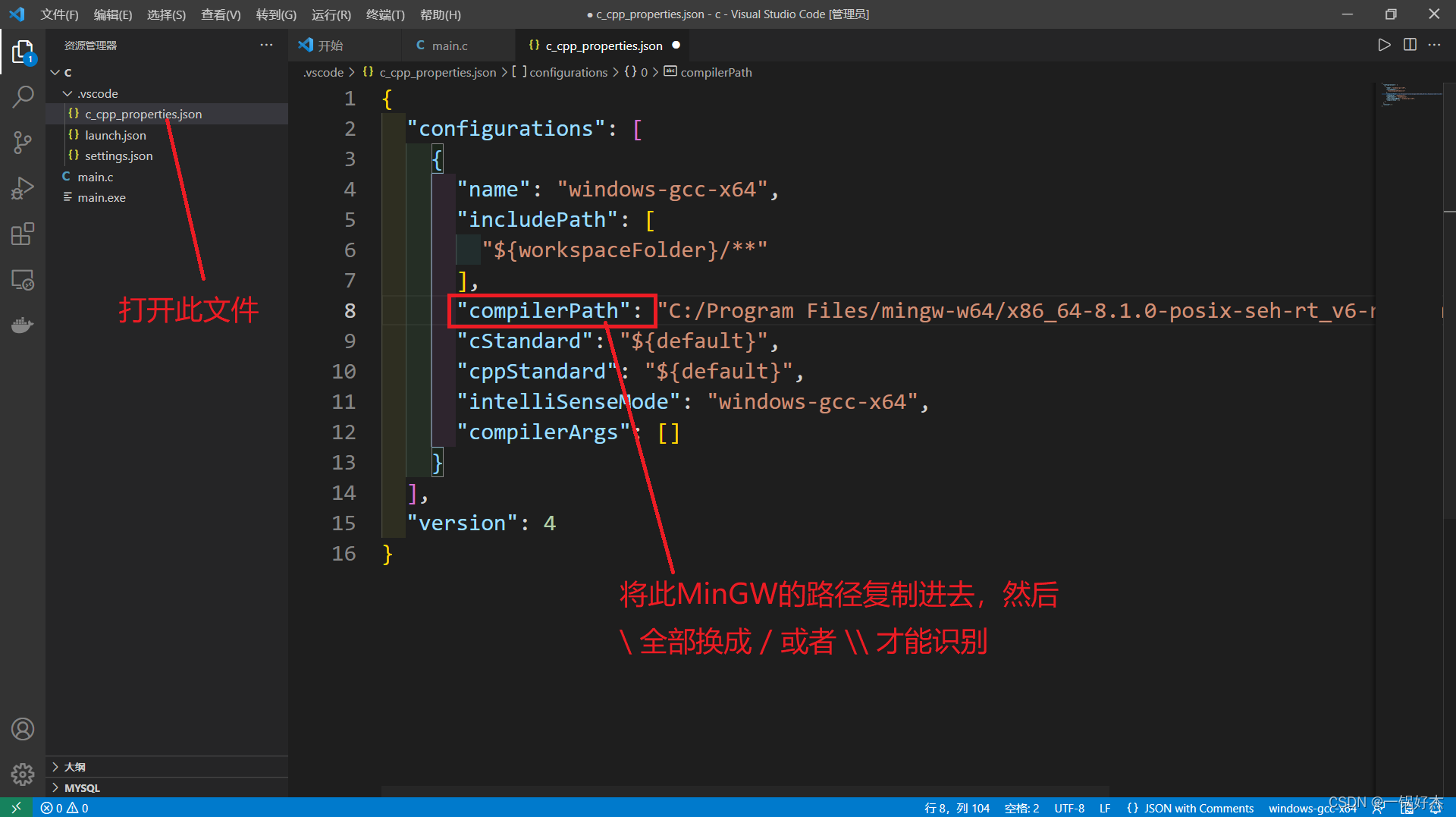Open the 运行(R) menu
1456x817 pixels.
point(331,14)
